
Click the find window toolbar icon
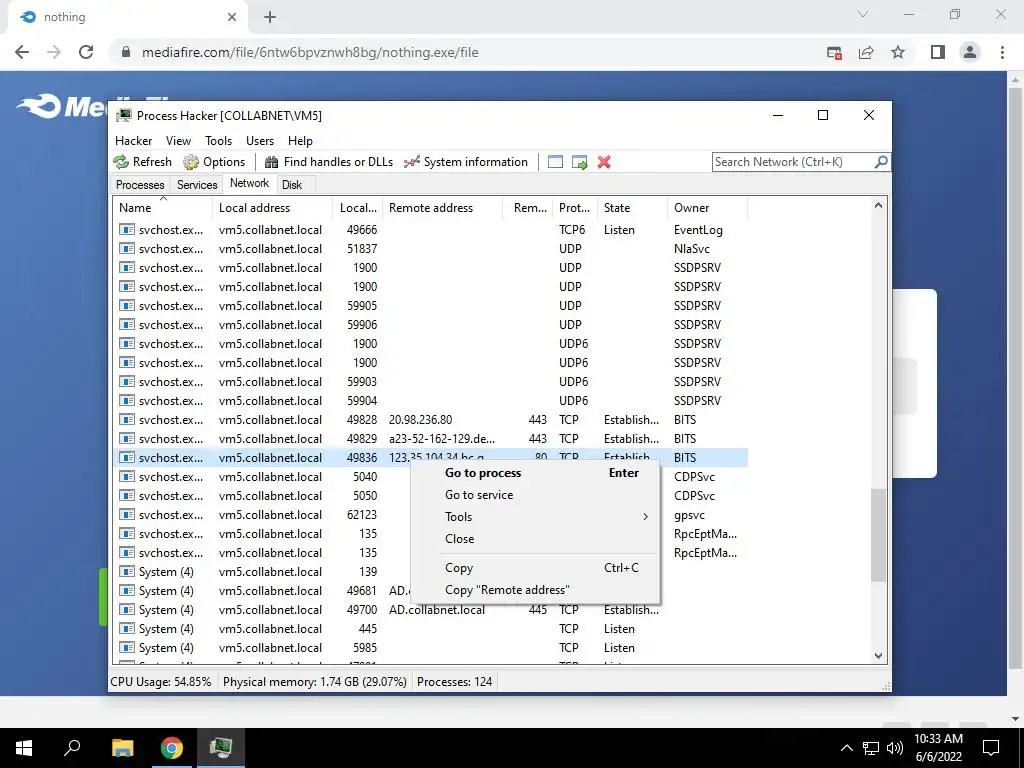(x=555, y=162)
